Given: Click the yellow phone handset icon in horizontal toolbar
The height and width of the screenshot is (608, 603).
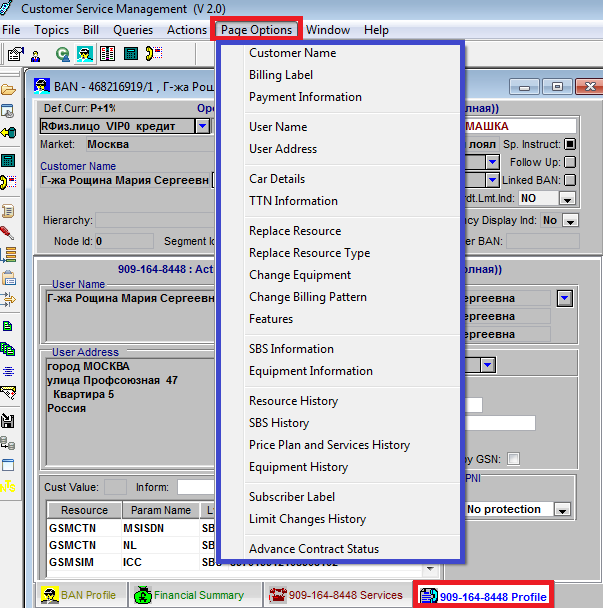Looking at the screenshot, I should click(x=154, y=54).
